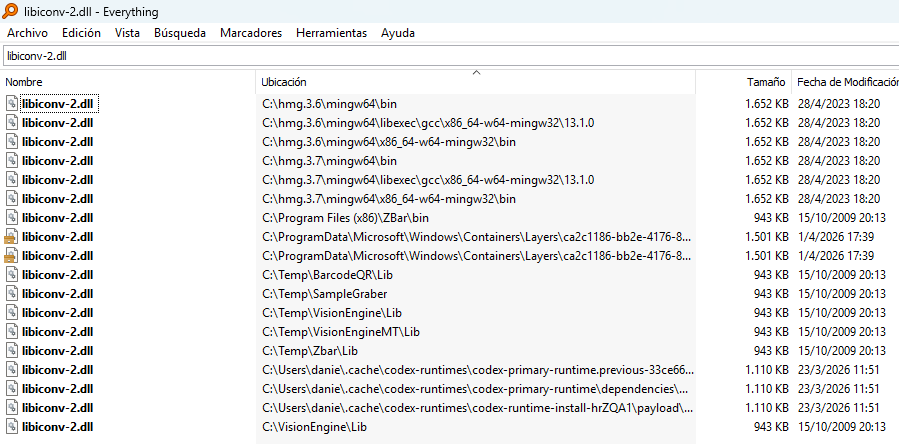
Task: Select libiconv-2.dll name in C:\VisionEngine\Lib row
Action: tap(57, 427)
